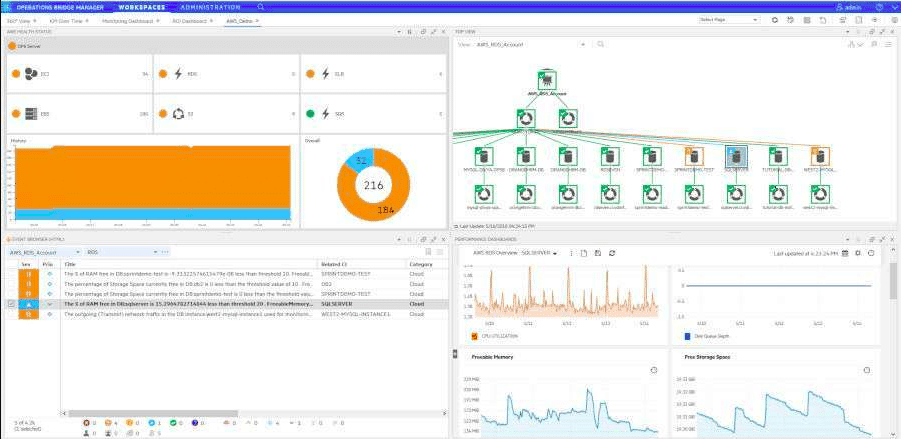Toggle checkbox for the third event row

(11, 294)
